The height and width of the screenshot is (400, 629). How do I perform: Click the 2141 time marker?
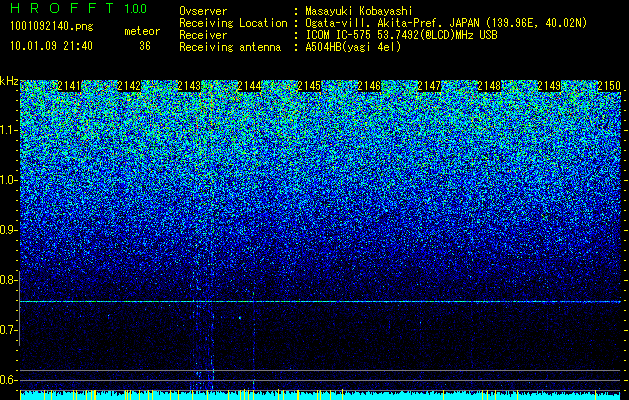pos(69,86)
